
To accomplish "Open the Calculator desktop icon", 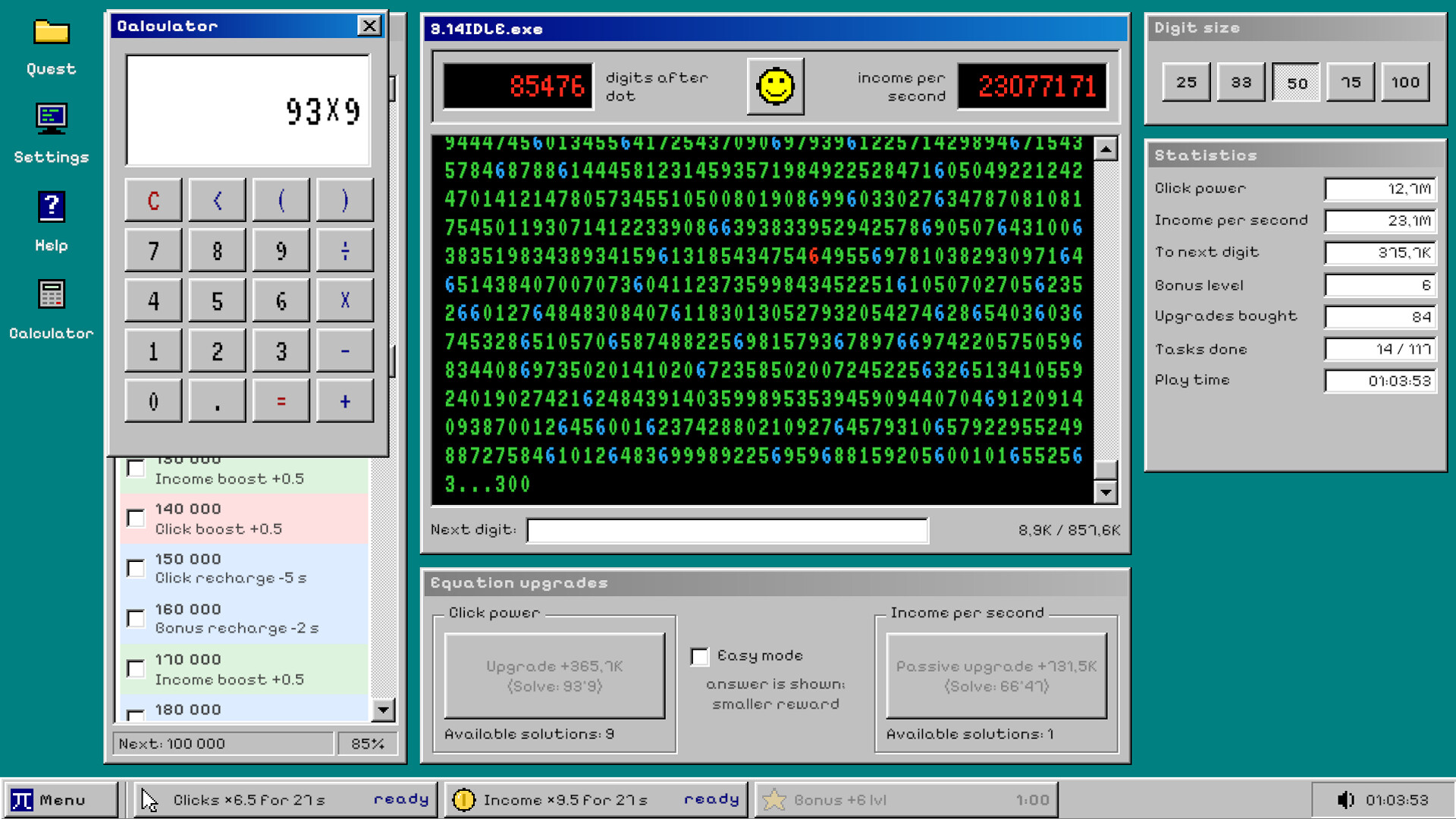I will [51, 294].
